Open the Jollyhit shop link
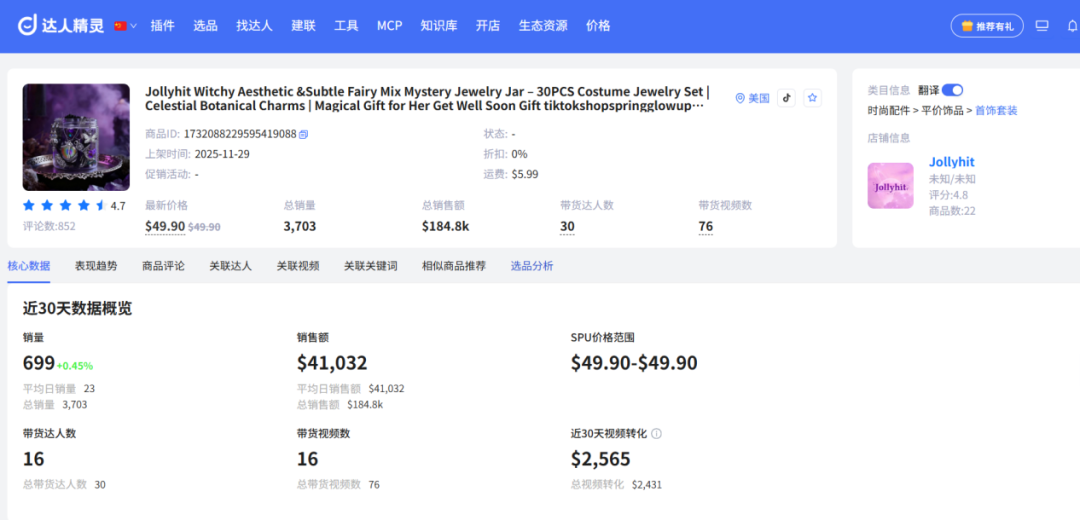 (x=952, y=163)
